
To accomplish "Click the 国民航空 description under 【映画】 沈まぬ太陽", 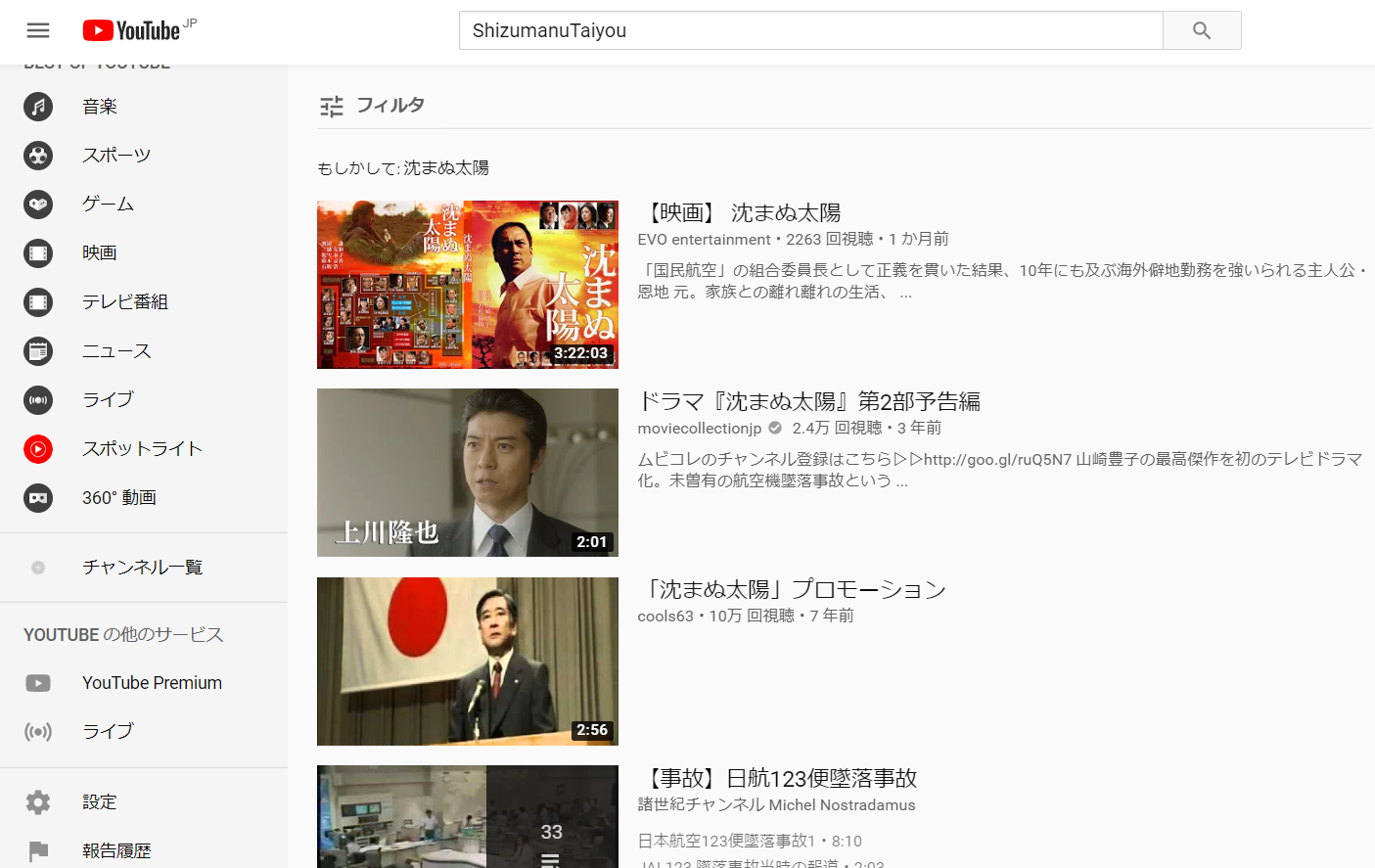I will (x=1003, y=281).
